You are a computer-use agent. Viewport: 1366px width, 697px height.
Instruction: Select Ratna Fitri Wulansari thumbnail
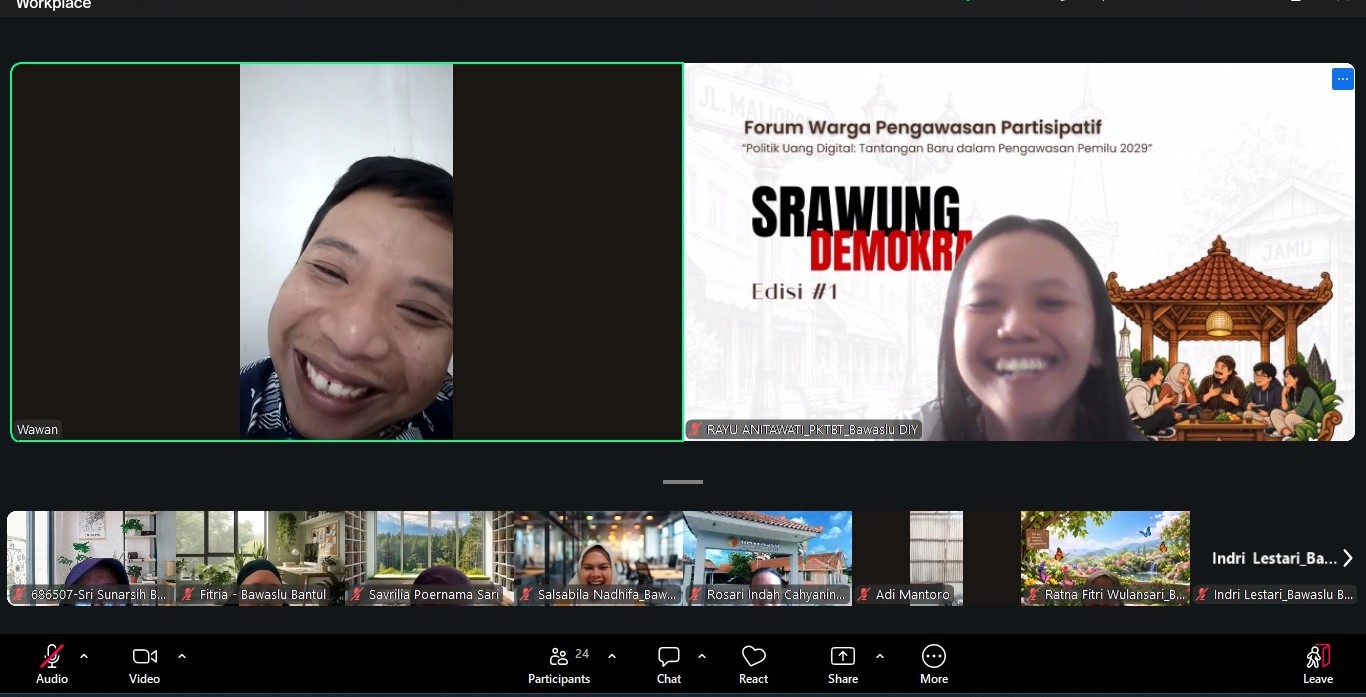[x=1105, y=558]
